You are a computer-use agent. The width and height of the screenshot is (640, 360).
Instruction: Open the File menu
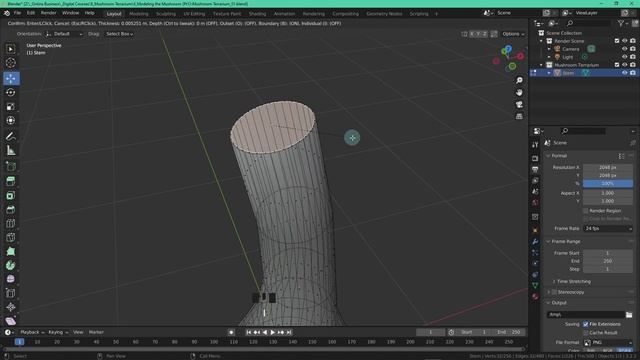tap(18, 13)
